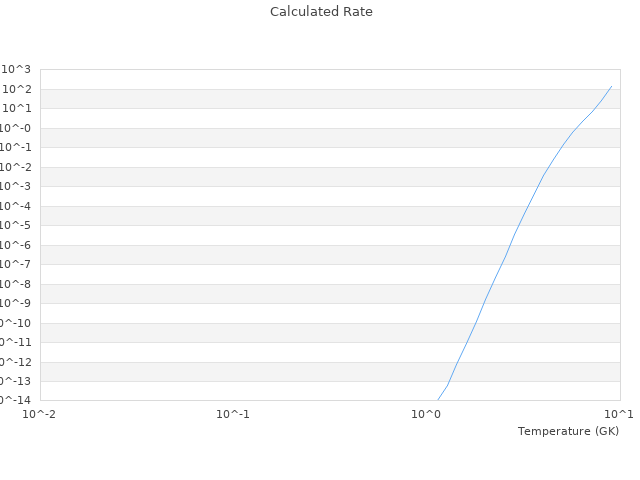Click the 10^2 y-axis tick label
The image size is (640, 480).
[16, 89]
